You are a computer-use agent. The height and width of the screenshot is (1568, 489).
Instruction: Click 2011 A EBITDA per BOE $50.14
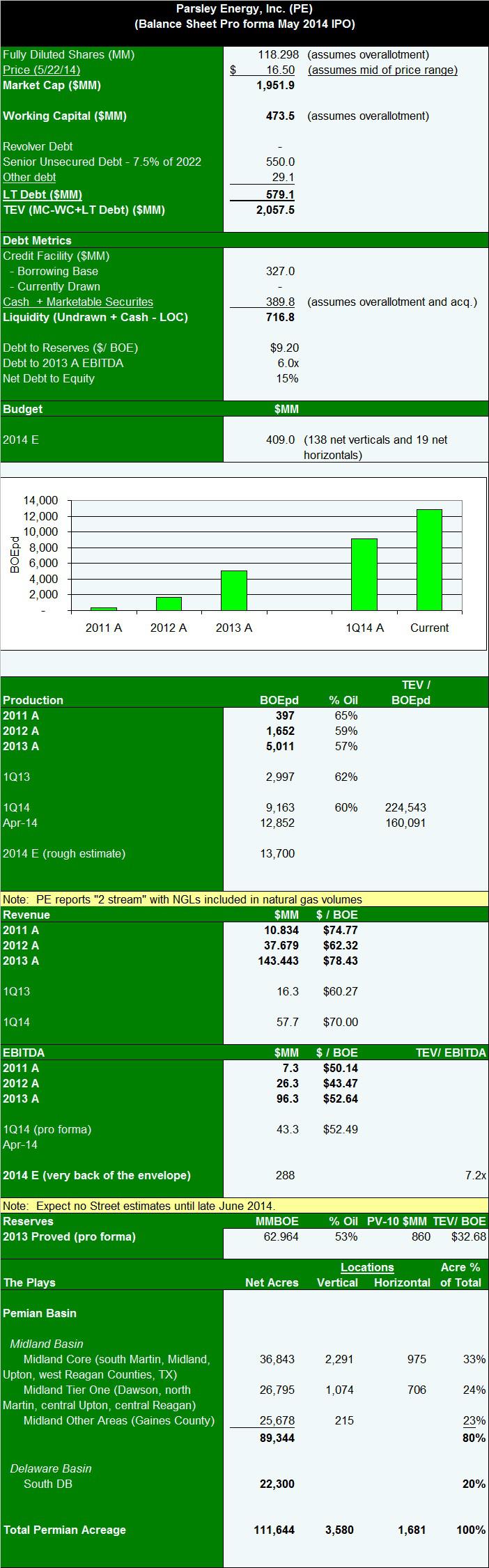(341, 1069)
